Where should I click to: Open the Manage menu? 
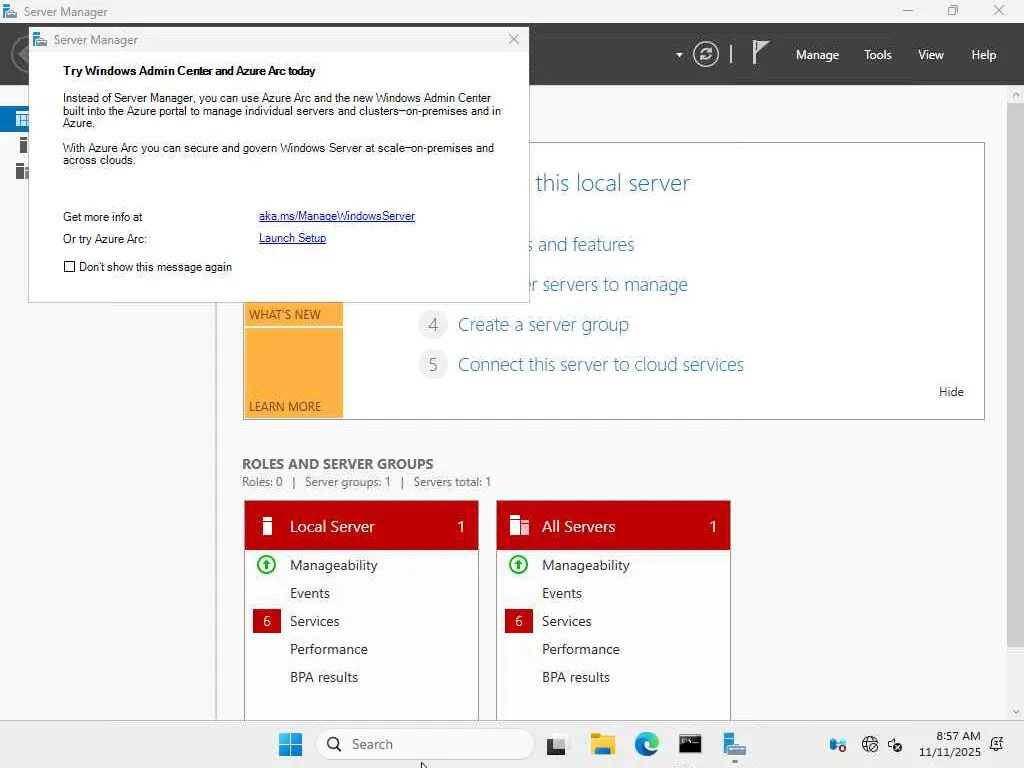point(817,55)
